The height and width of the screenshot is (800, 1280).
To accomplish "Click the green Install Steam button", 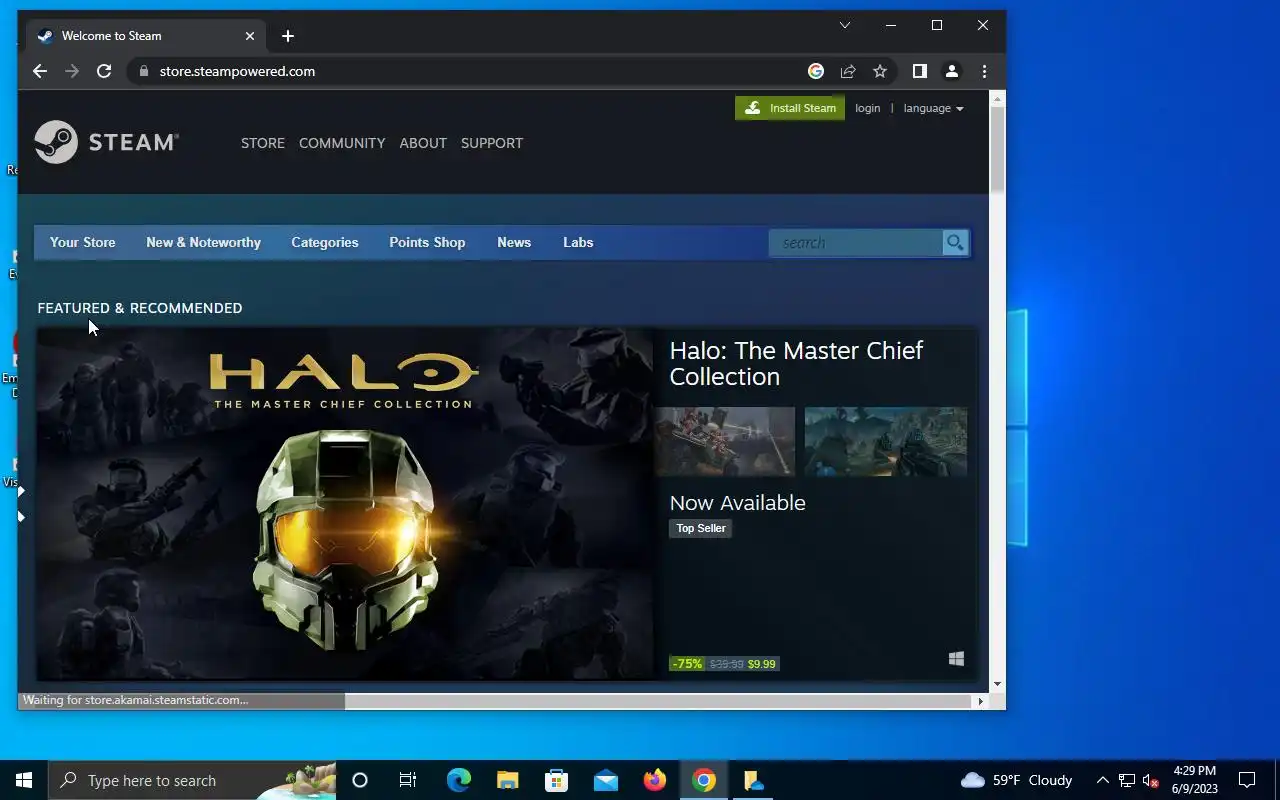I will (x=790, y=108).
